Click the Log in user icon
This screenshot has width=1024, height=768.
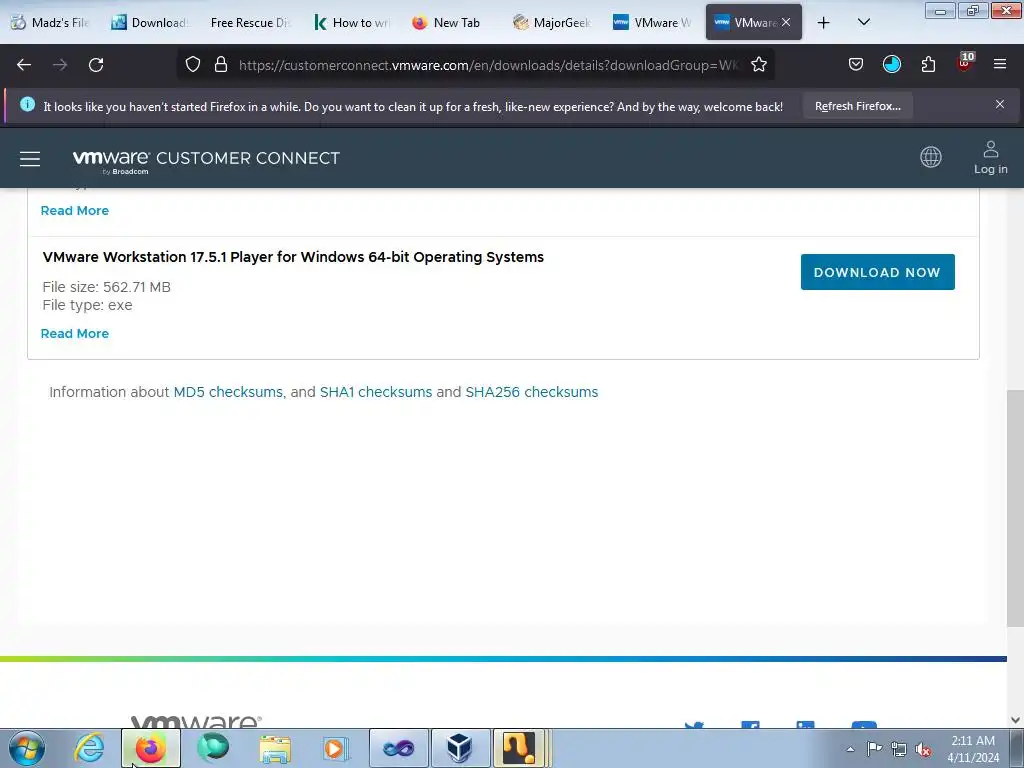coord(991,157)
